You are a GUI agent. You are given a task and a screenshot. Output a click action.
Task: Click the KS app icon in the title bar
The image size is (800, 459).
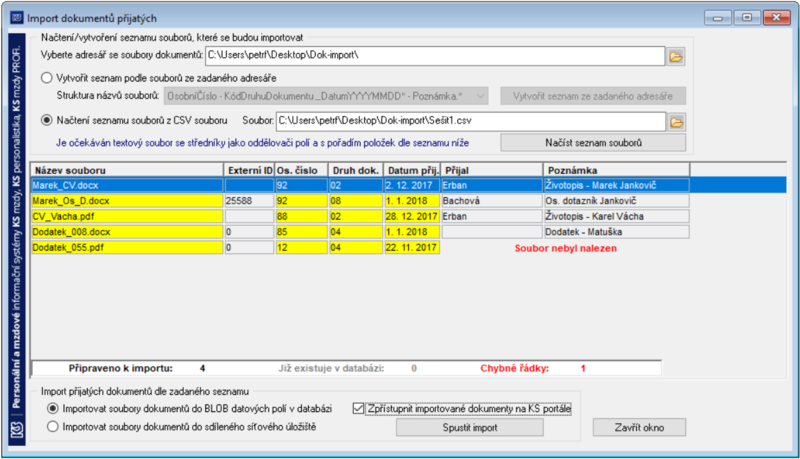coord(16,18)
